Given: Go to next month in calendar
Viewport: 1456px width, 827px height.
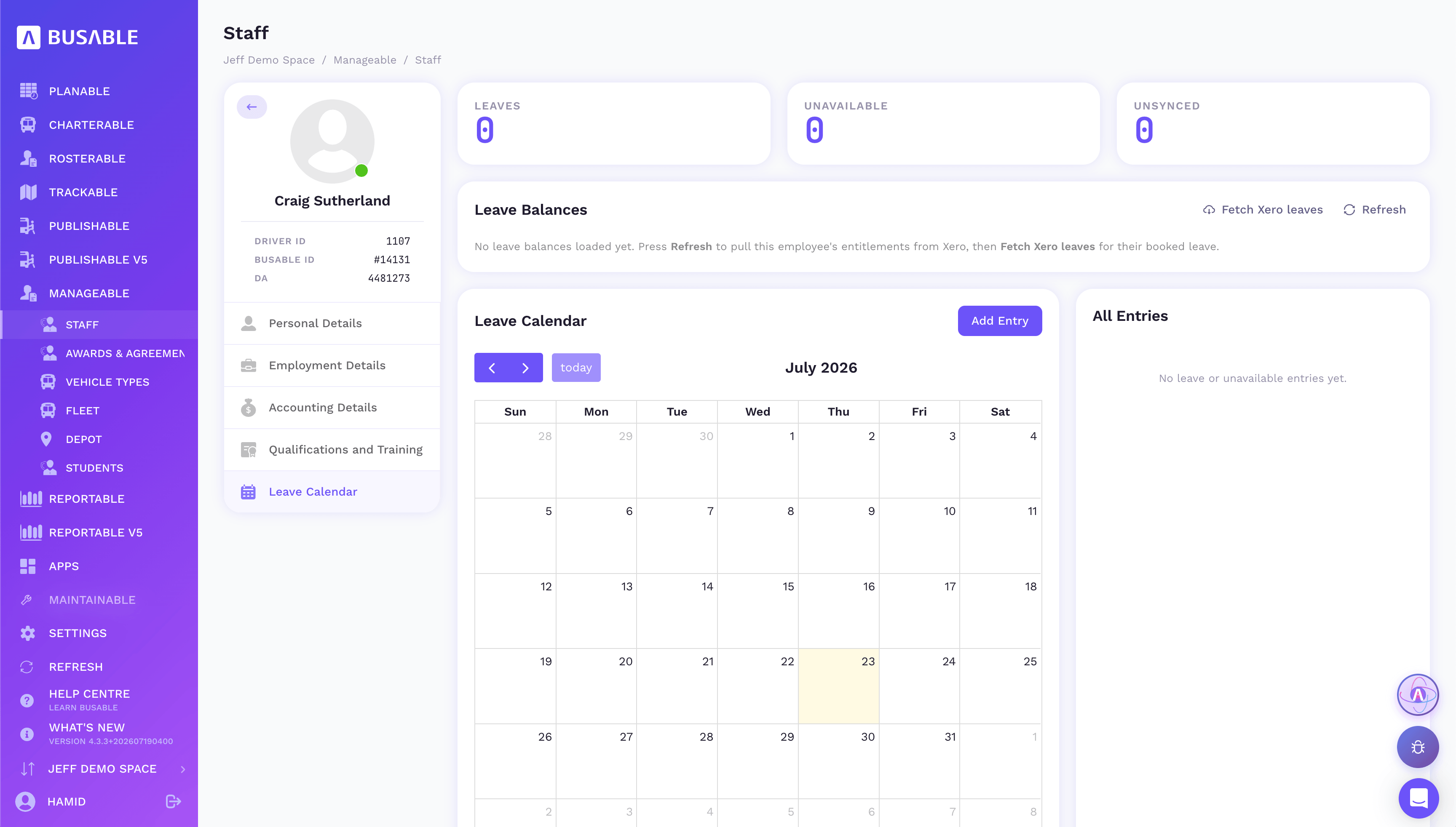Looking at the screenshot, I should [x=526, y=368].
